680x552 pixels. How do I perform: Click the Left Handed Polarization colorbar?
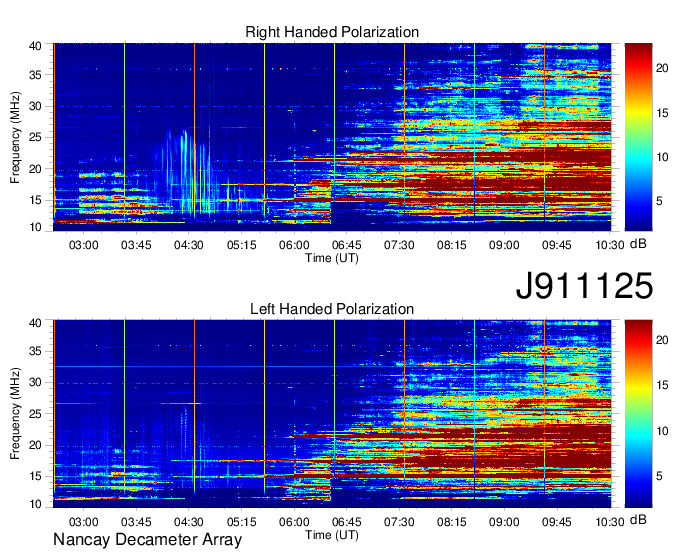(x=638, y=414)
